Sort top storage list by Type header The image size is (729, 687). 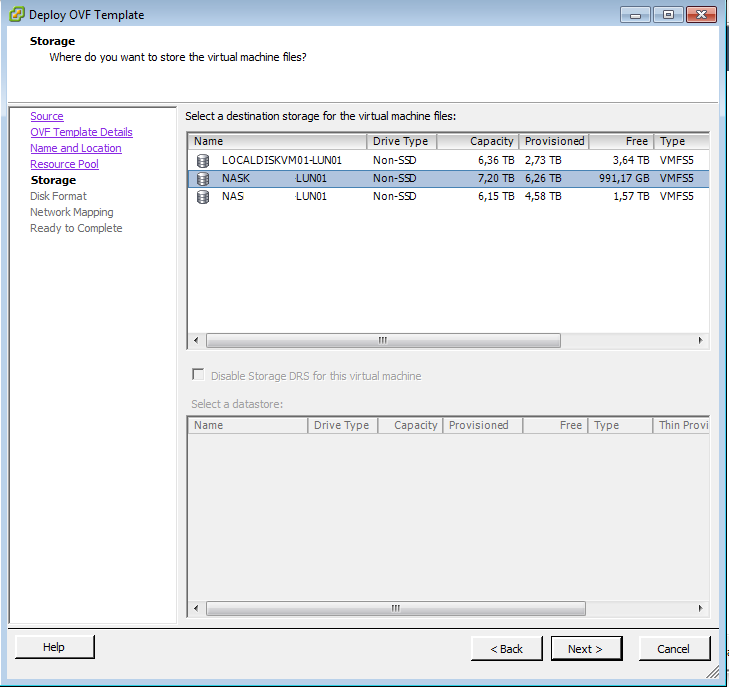[x=682, y=141]
